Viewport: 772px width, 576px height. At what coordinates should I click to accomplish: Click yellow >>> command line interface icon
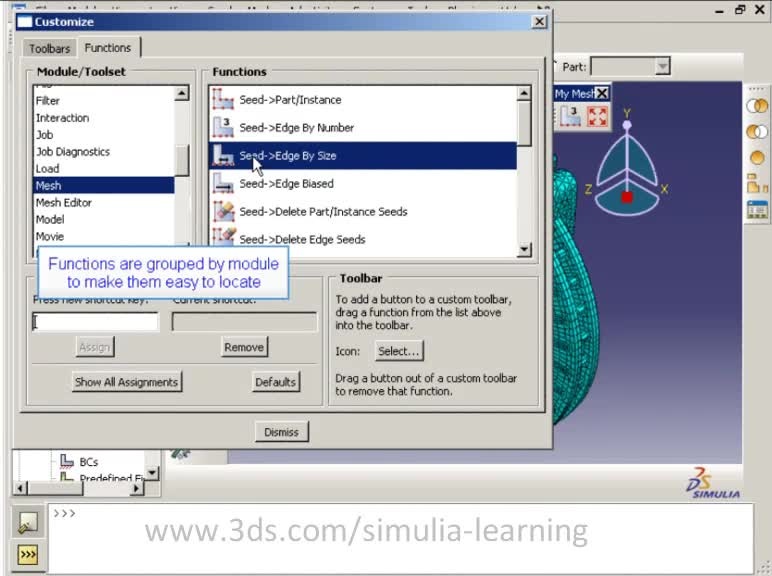(x=28, y=555)
